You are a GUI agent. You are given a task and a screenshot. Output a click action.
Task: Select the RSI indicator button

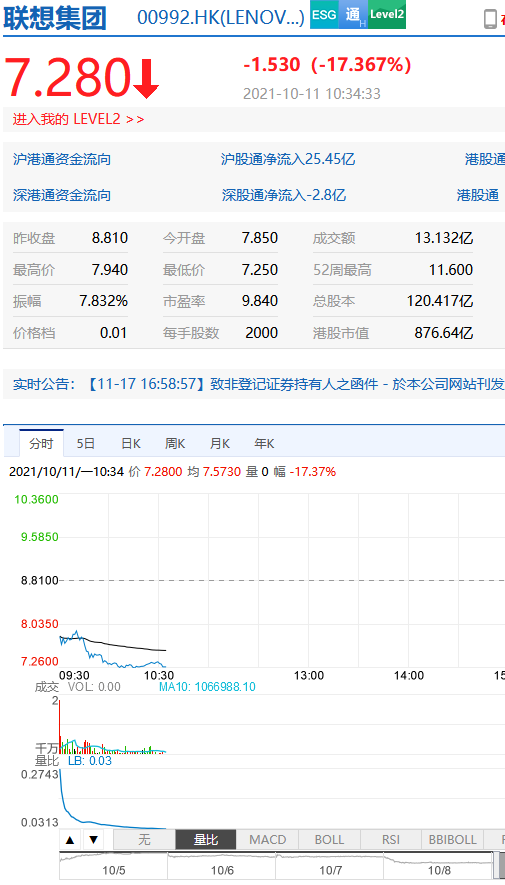tap(390, 840)
